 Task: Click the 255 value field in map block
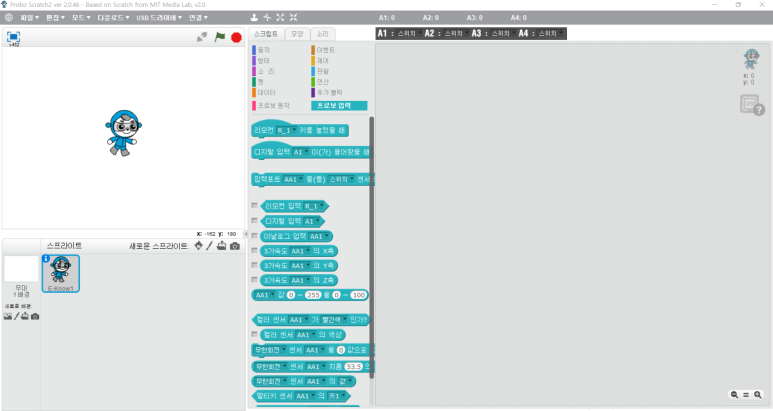click(x=313, y=295)
